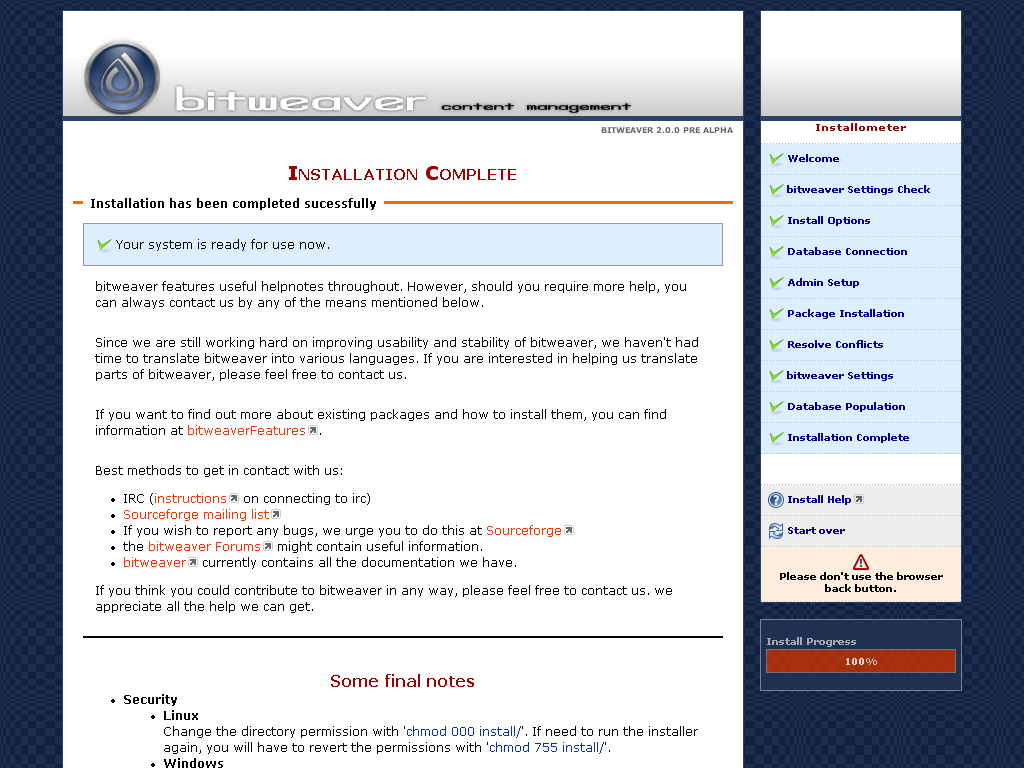
Task: Open the bitweaver Settings Check step
Action: click(858, 189)
